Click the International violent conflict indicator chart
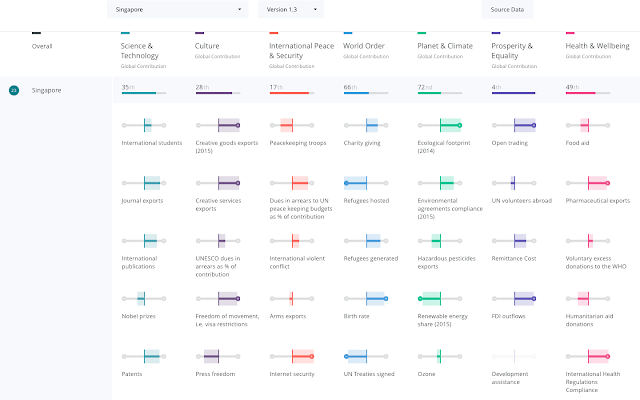Screen dimensions: 640x400 (292, 241)
